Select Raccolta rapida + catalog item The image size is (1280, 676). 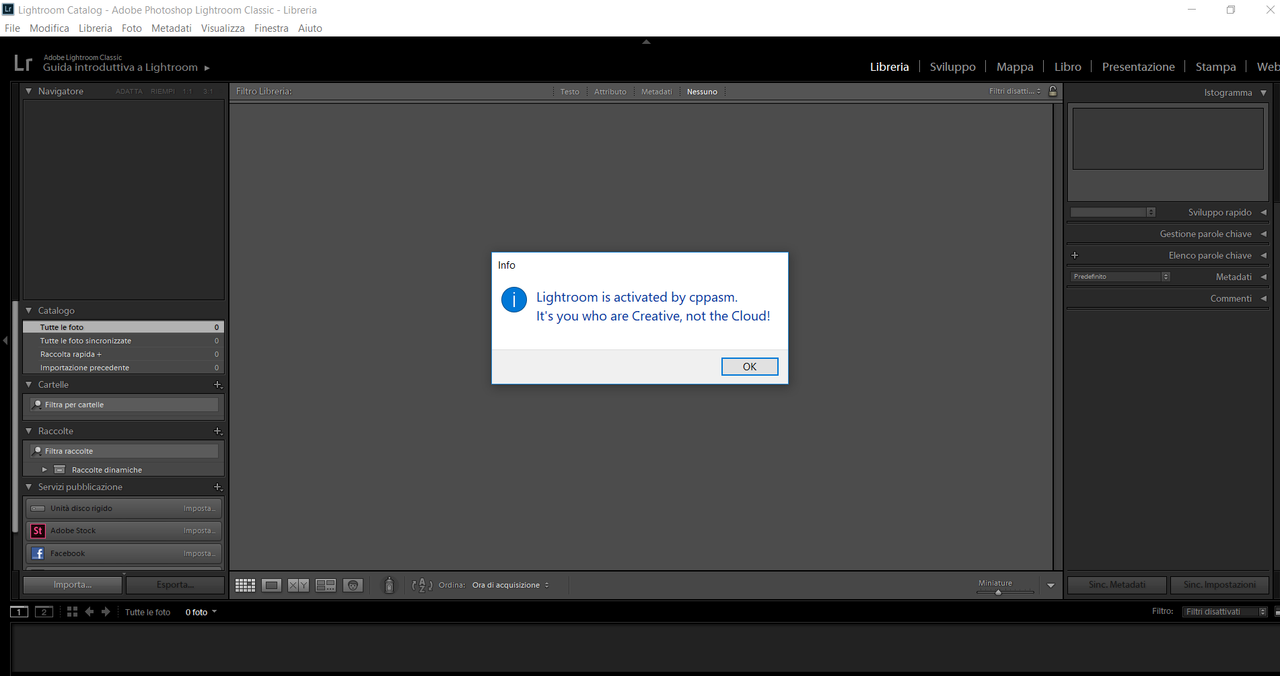pos(123,354)
